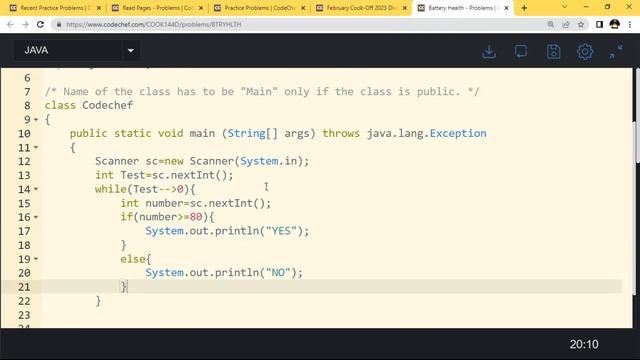Viewport: 640px width, 360px height.
Task: Download code using the download icon
Action: tap(489, 52)
